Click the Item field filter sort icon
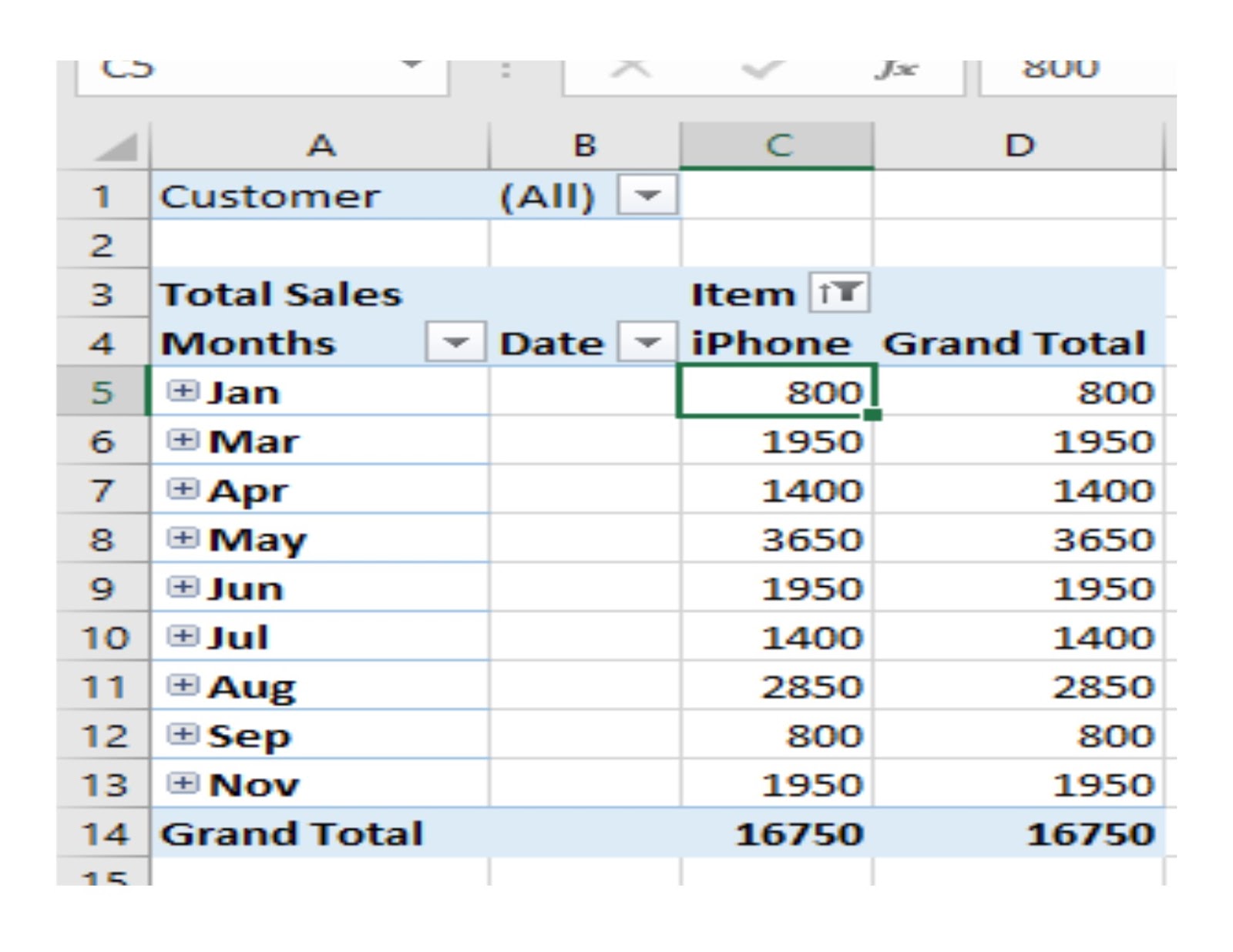This screenshot has height=952, width=1233. [838, 293]
